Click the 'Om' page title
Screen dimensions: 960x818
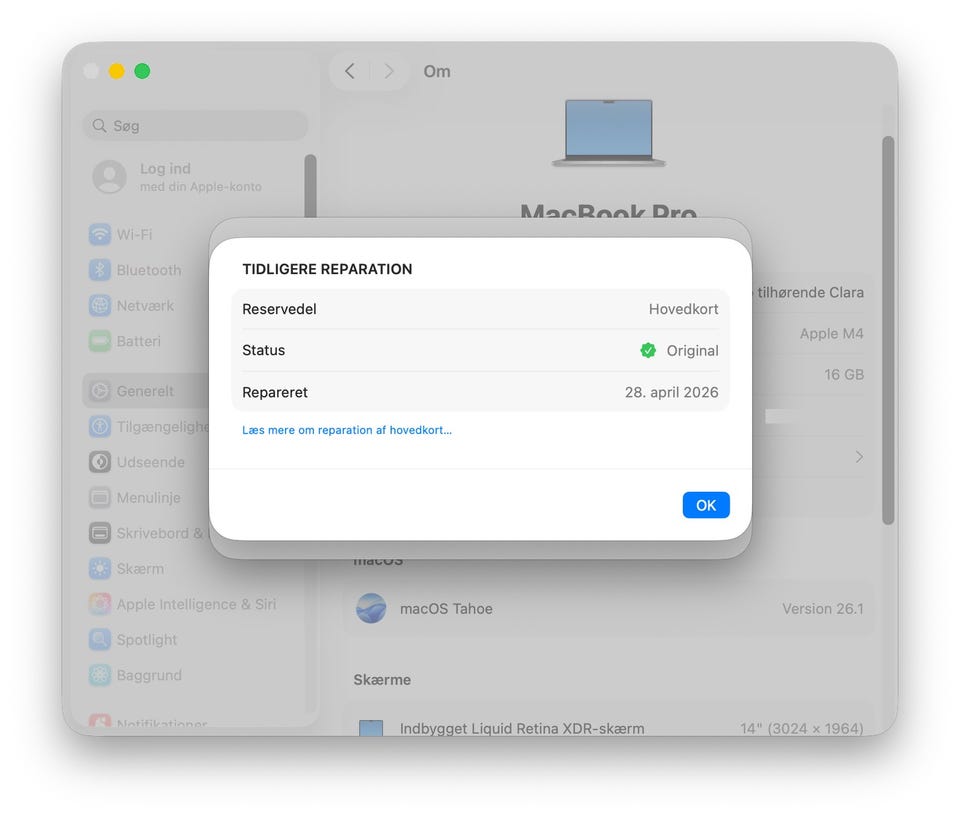click(437, 71)
